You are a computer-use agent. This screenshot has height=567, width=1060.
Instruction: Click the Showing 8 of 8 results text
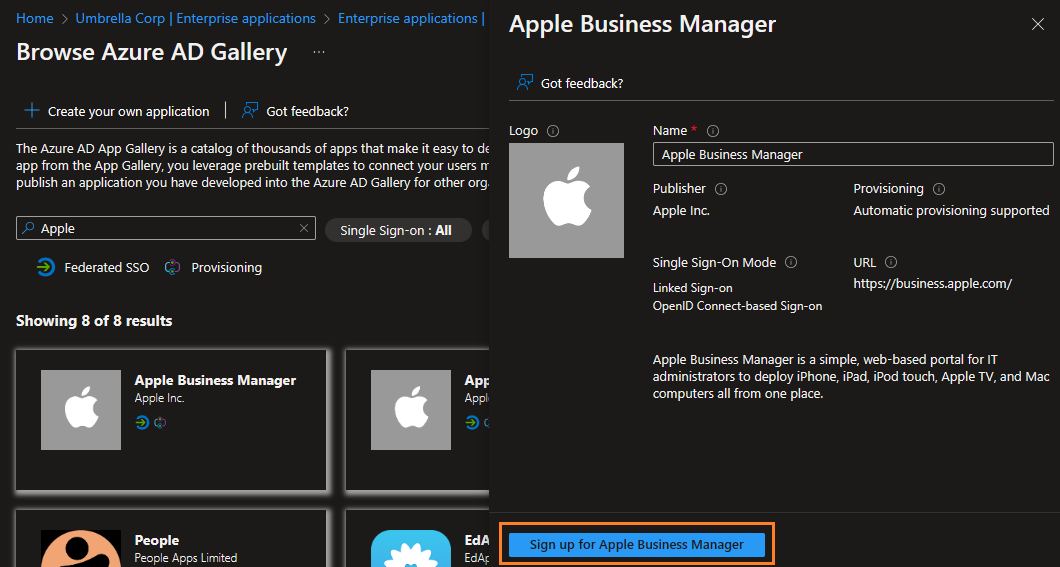point(94,321)
